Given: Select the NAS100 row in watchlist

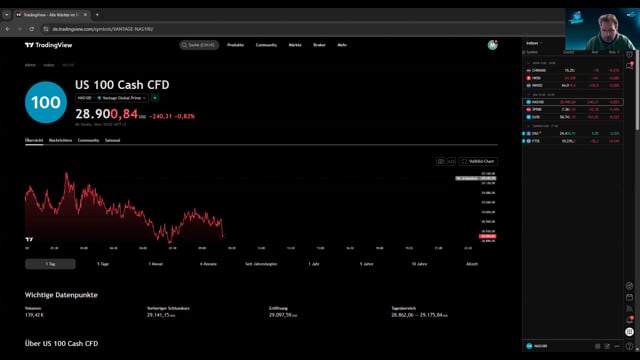Looking at the screenshot, I should [573, 102].
